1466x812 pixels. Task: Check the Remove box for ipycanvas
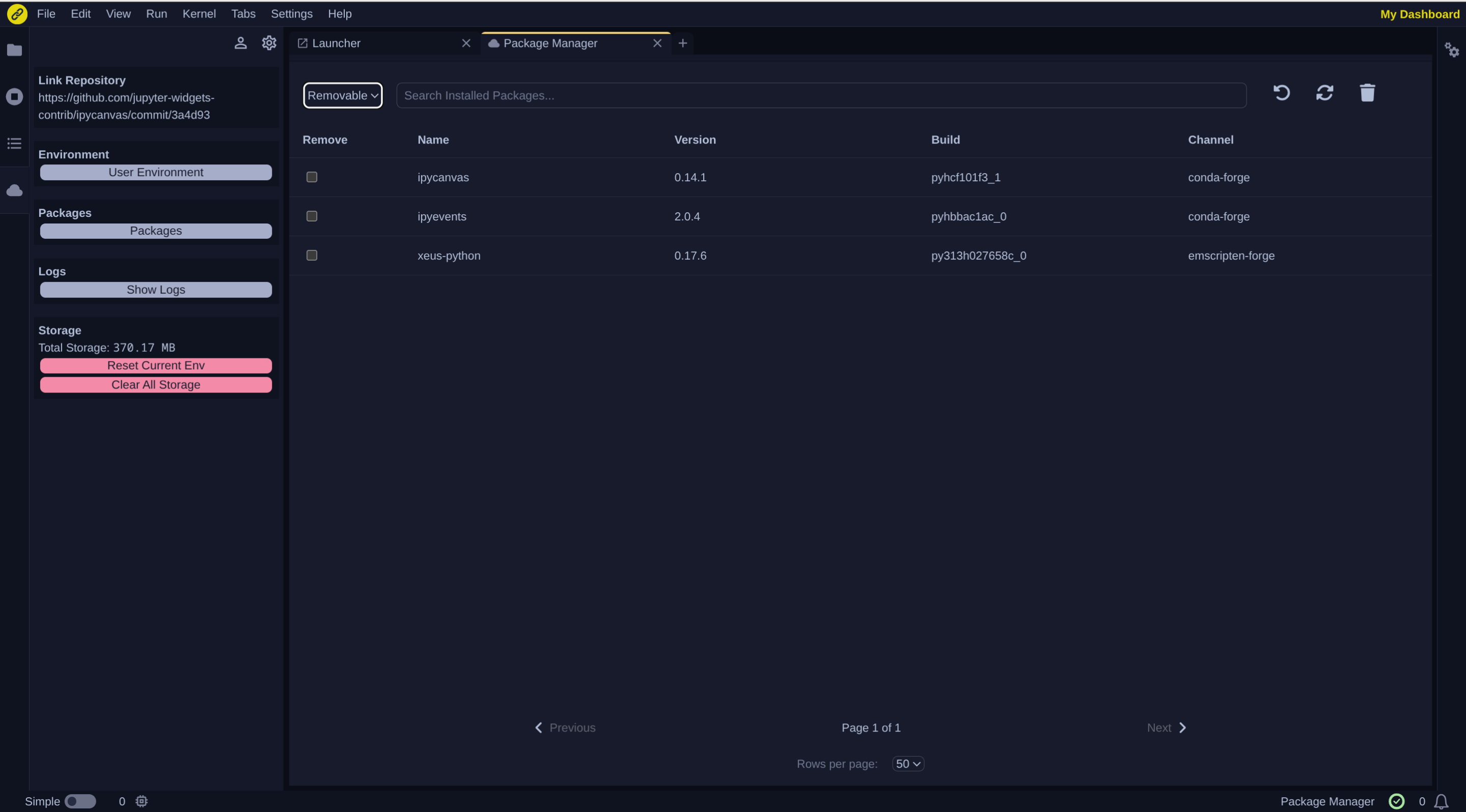tap(312, 177)
